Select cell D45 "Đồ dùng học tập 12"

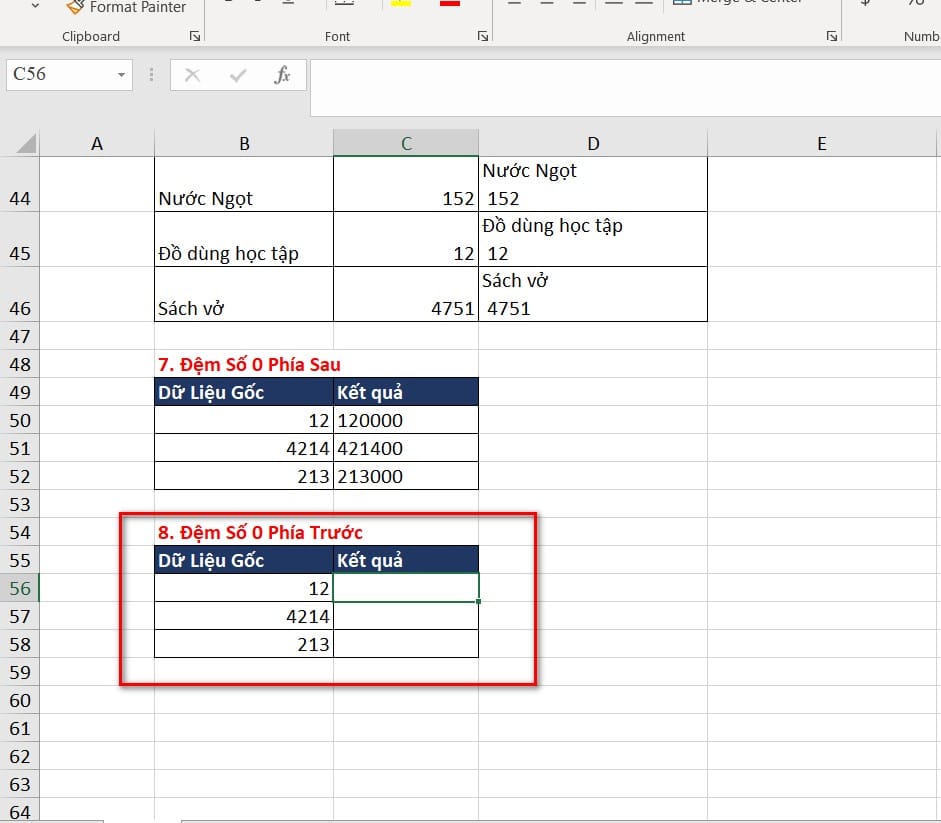click(x=593, y=240)
